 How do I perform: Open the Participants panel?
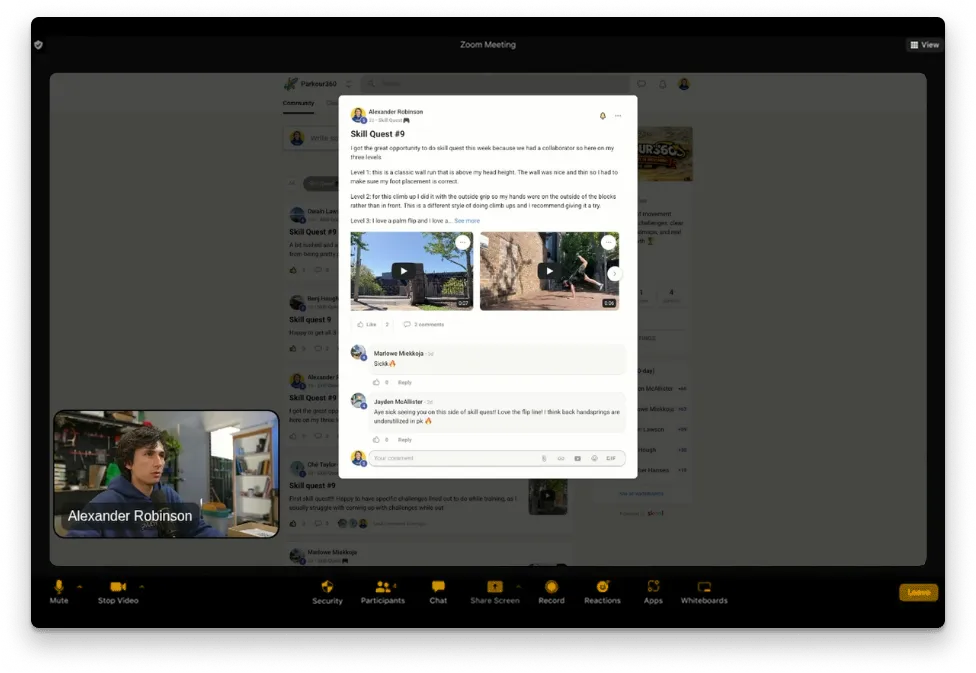pos(383,592)
